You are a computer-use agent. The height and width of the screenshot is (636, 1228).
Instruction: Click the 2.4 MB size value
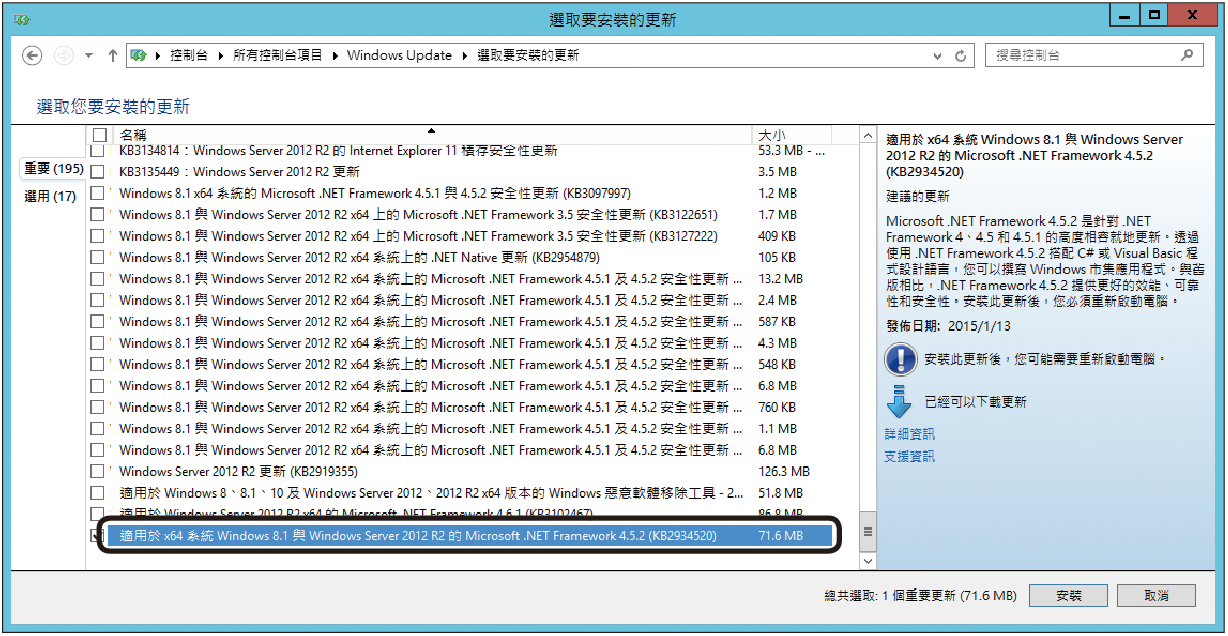(x=778, y=301)
